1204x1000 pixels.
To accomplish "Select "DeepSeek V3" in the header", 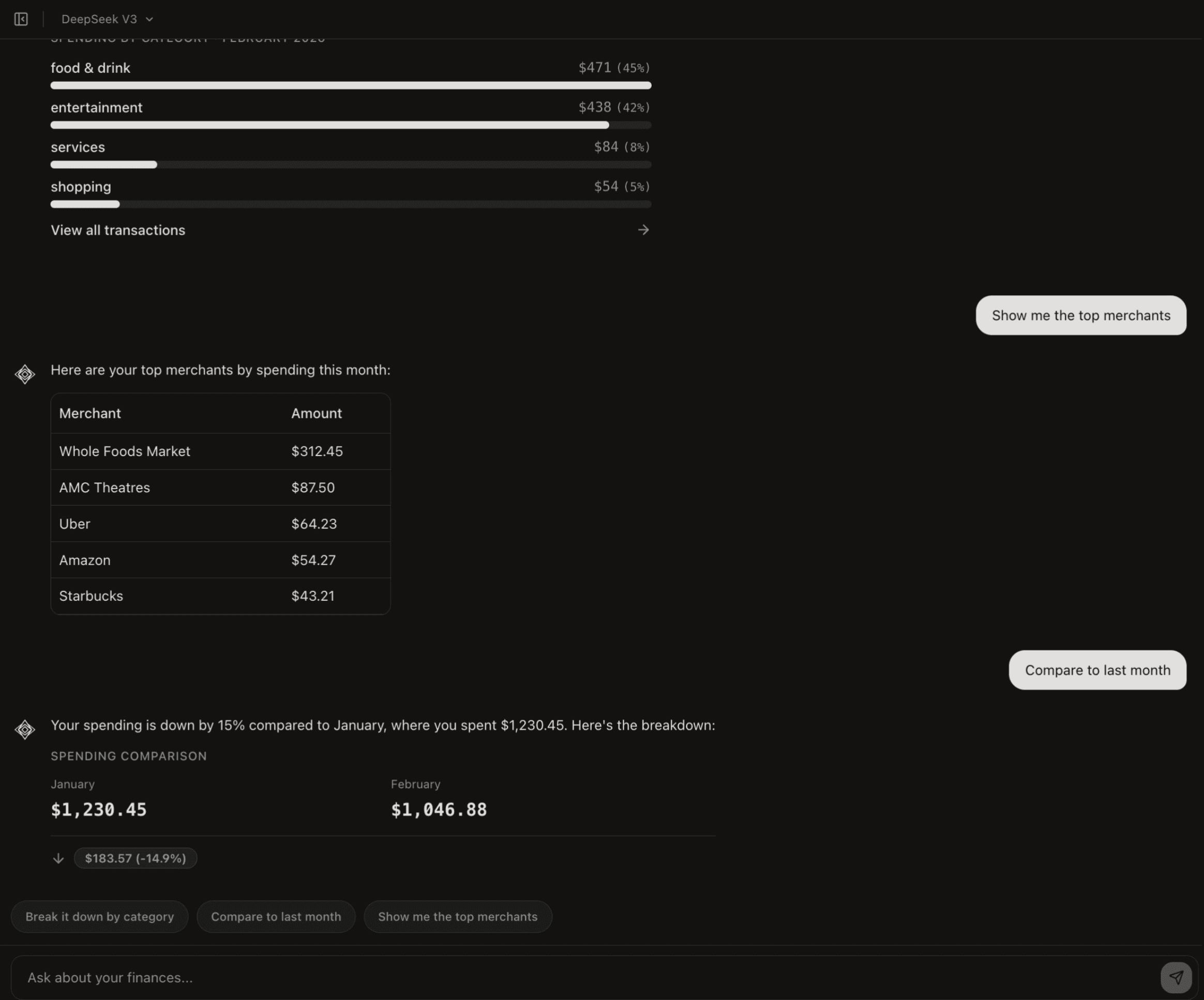I will [100, 19].
